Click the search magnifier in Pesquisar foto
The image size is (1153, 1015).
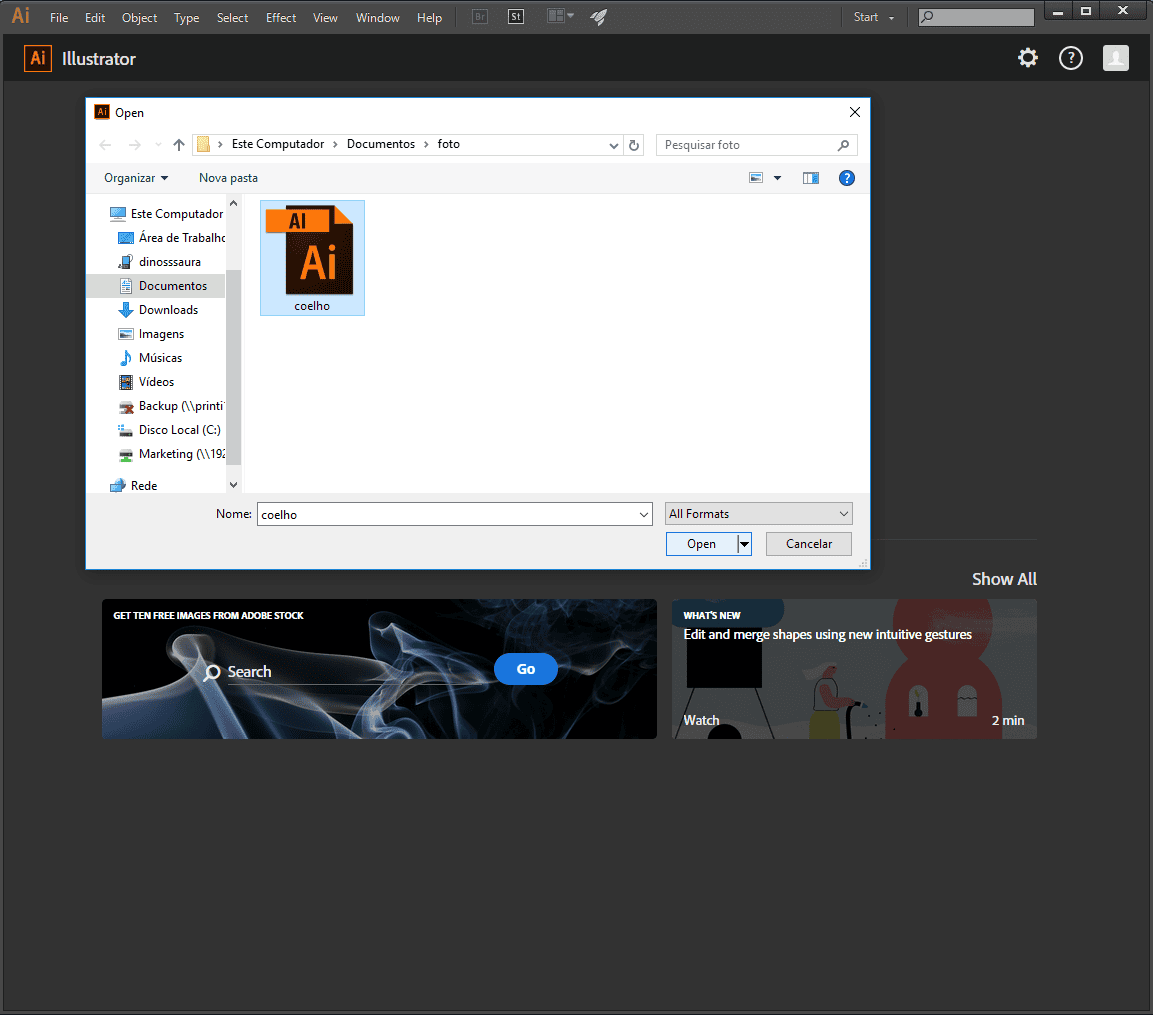click(843, 145)
